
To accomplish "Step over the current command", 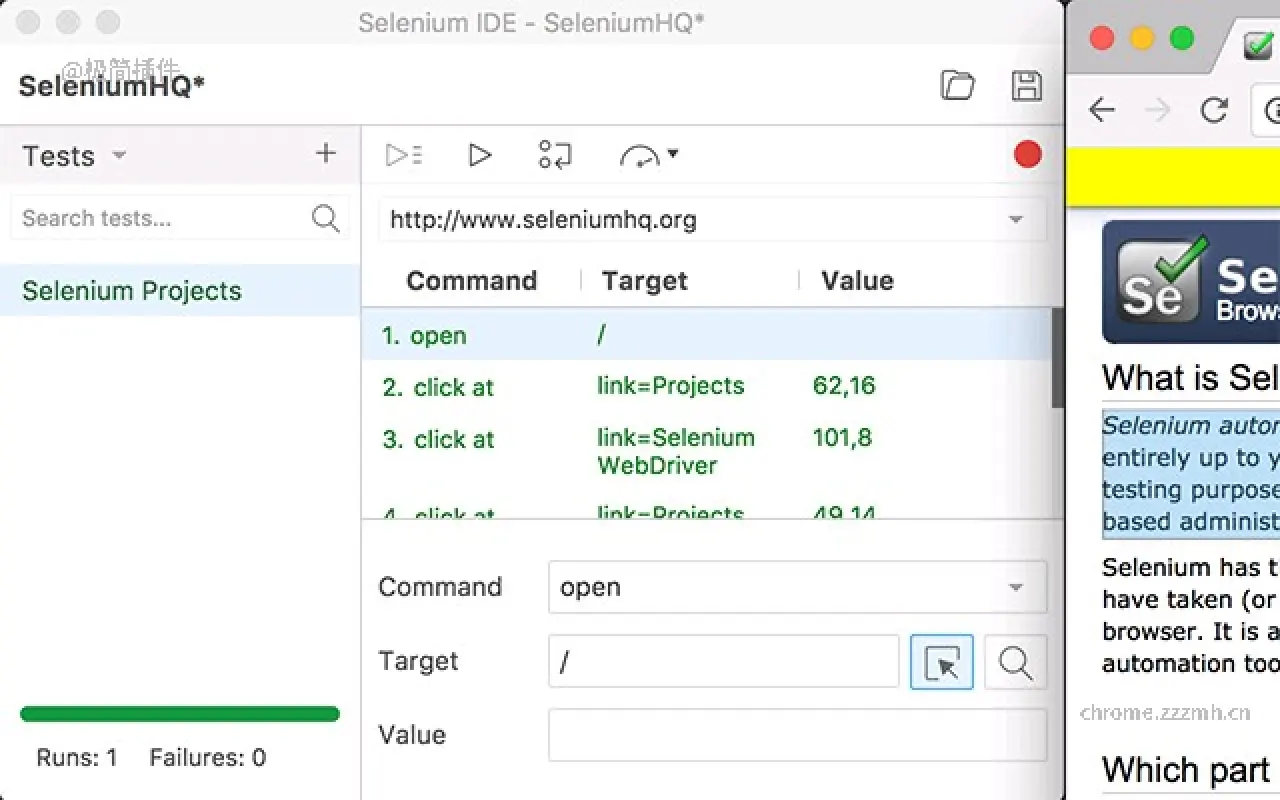I will point(554,154).
